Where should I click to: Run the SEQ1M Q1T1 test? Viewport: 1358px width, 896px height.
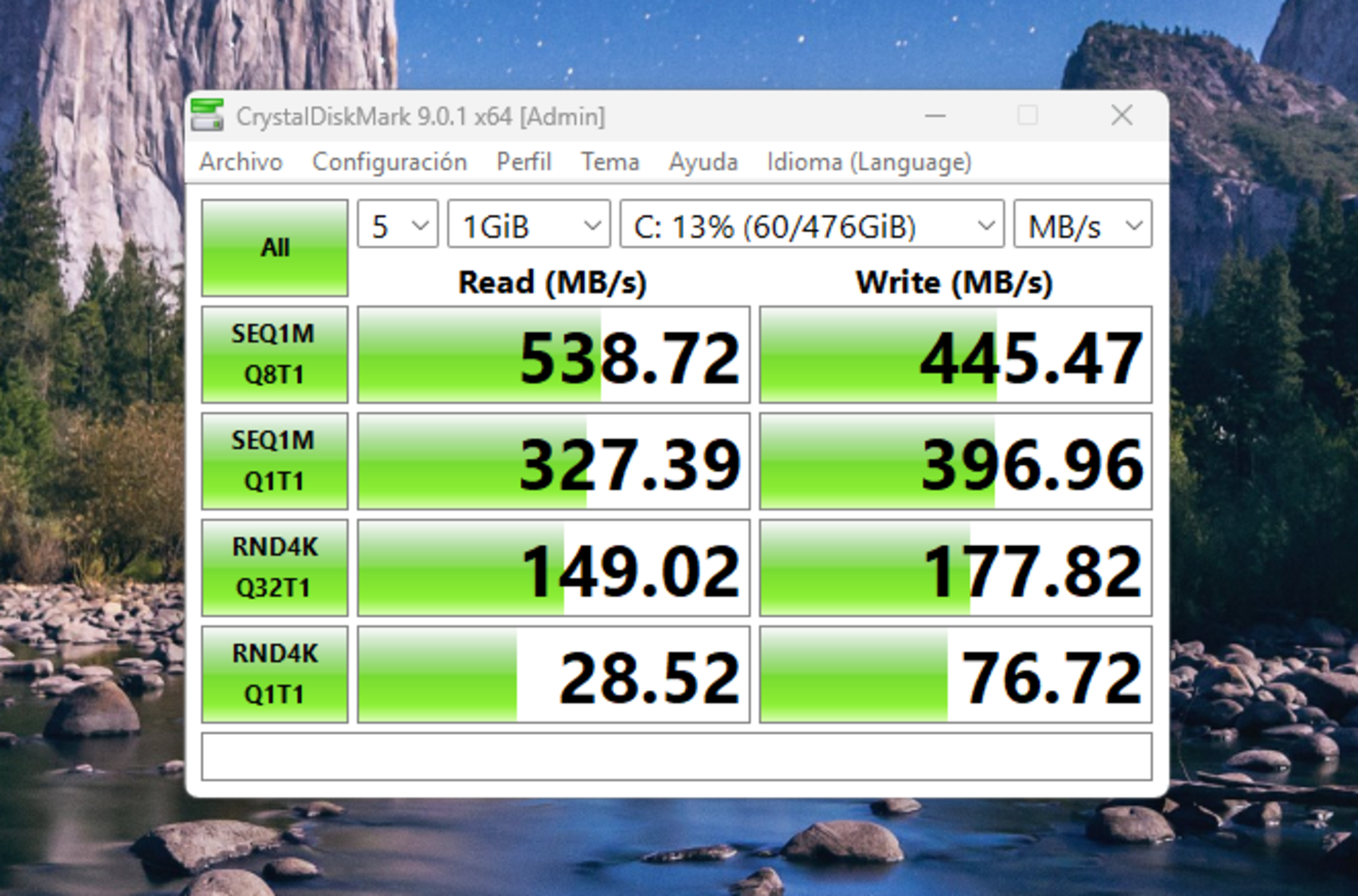click(274, 461)
